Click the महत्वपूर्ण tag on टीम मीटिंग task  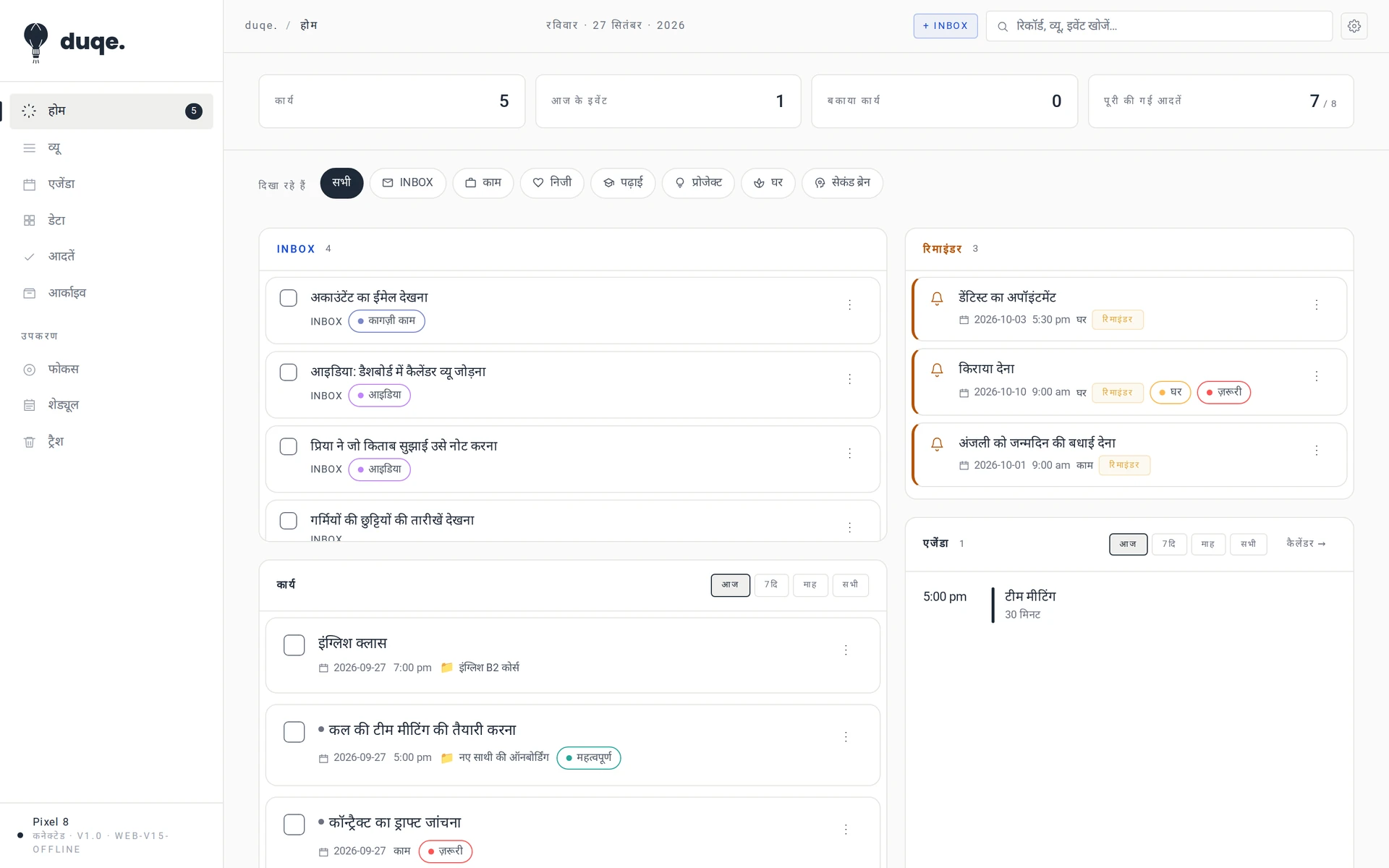[x=588, y=758]
